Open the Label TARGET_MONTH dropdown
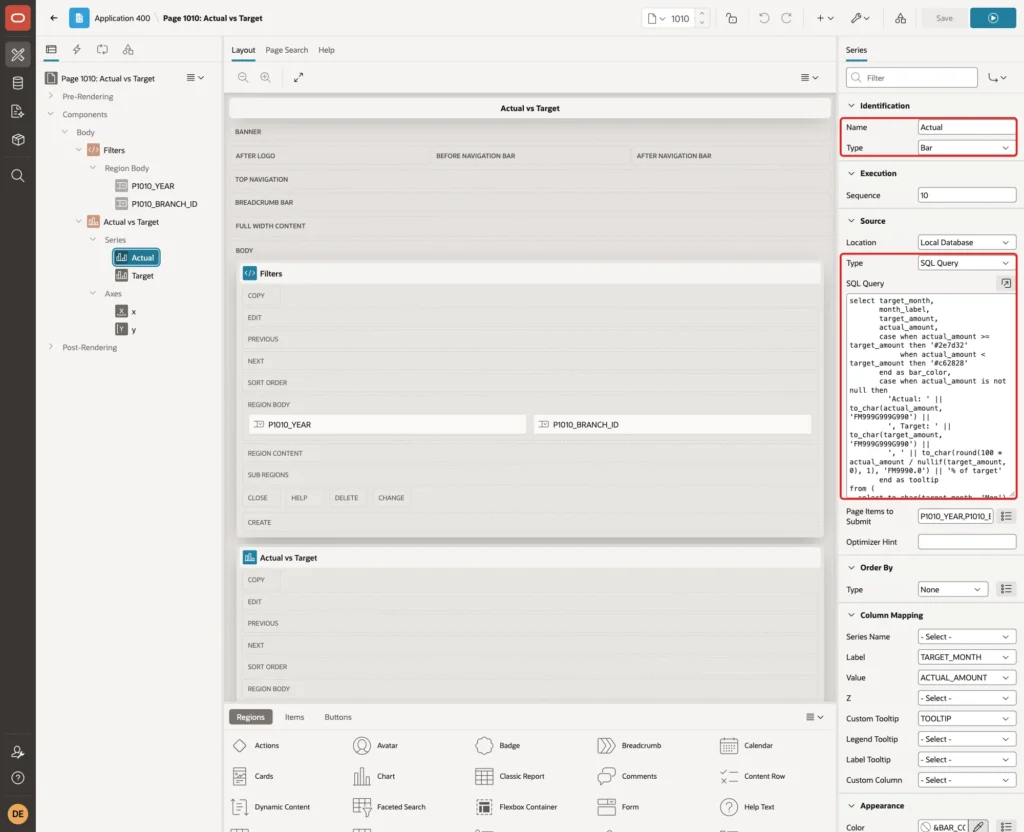Viewport: 1024px width, 832px height. (x=967, y=657)
